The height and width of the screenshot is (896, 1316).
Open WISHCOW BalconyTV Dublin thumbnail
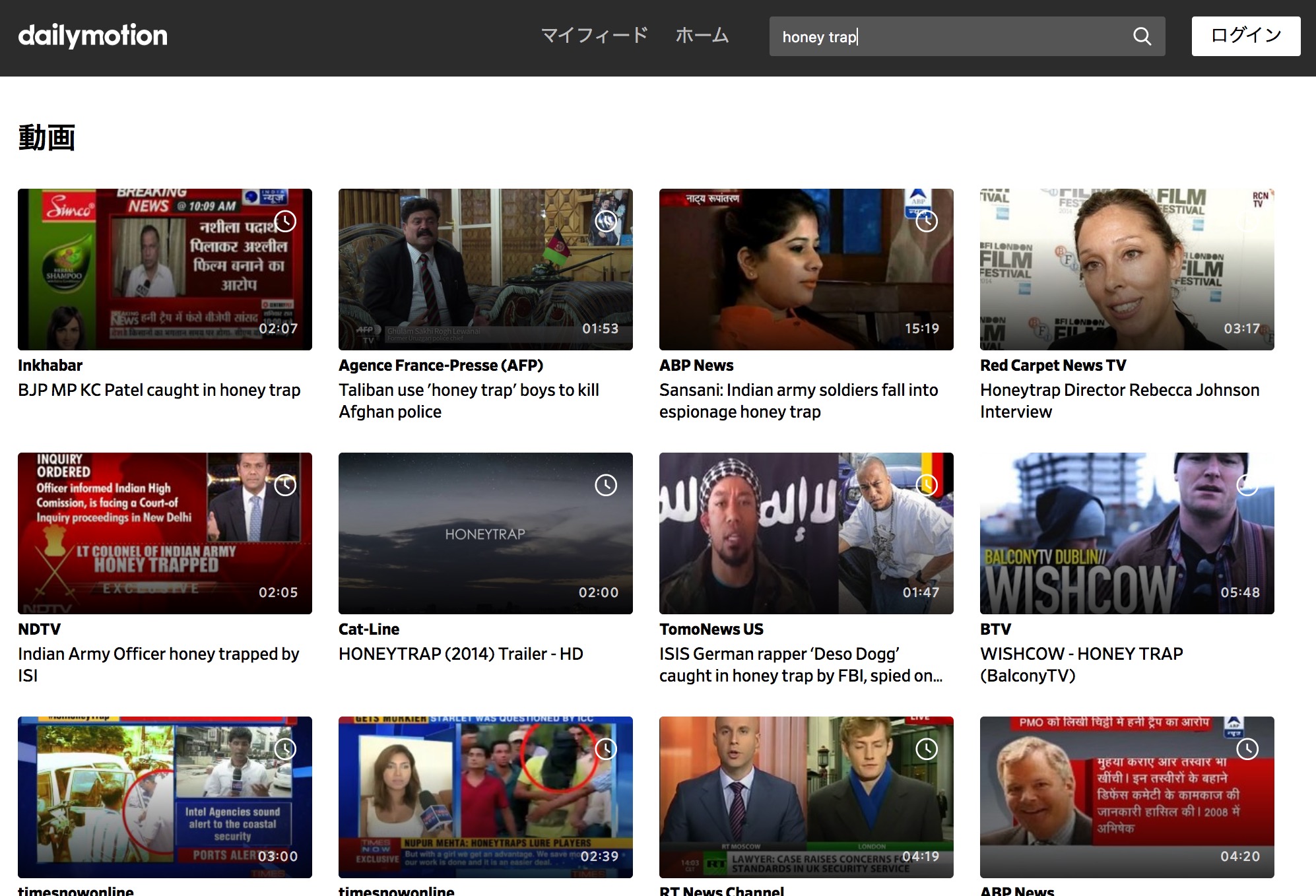(1127, 533)
